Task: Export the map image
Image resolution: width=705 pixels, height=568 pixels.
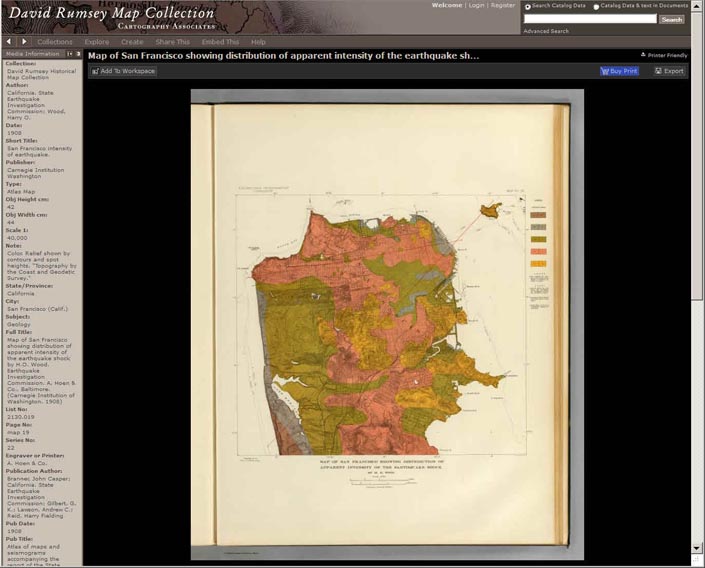Action: tap(670, 71)
